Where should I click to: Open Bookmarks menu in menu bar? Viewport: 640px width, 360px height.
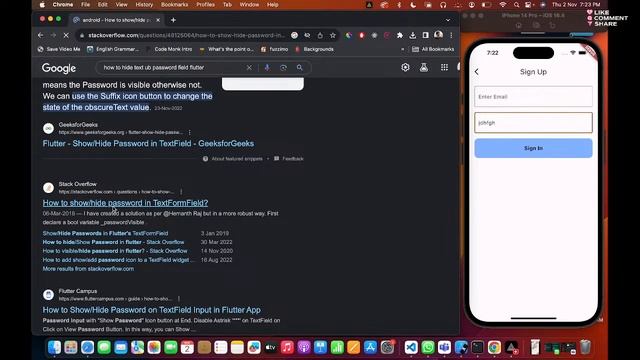(x=174, y=4)
